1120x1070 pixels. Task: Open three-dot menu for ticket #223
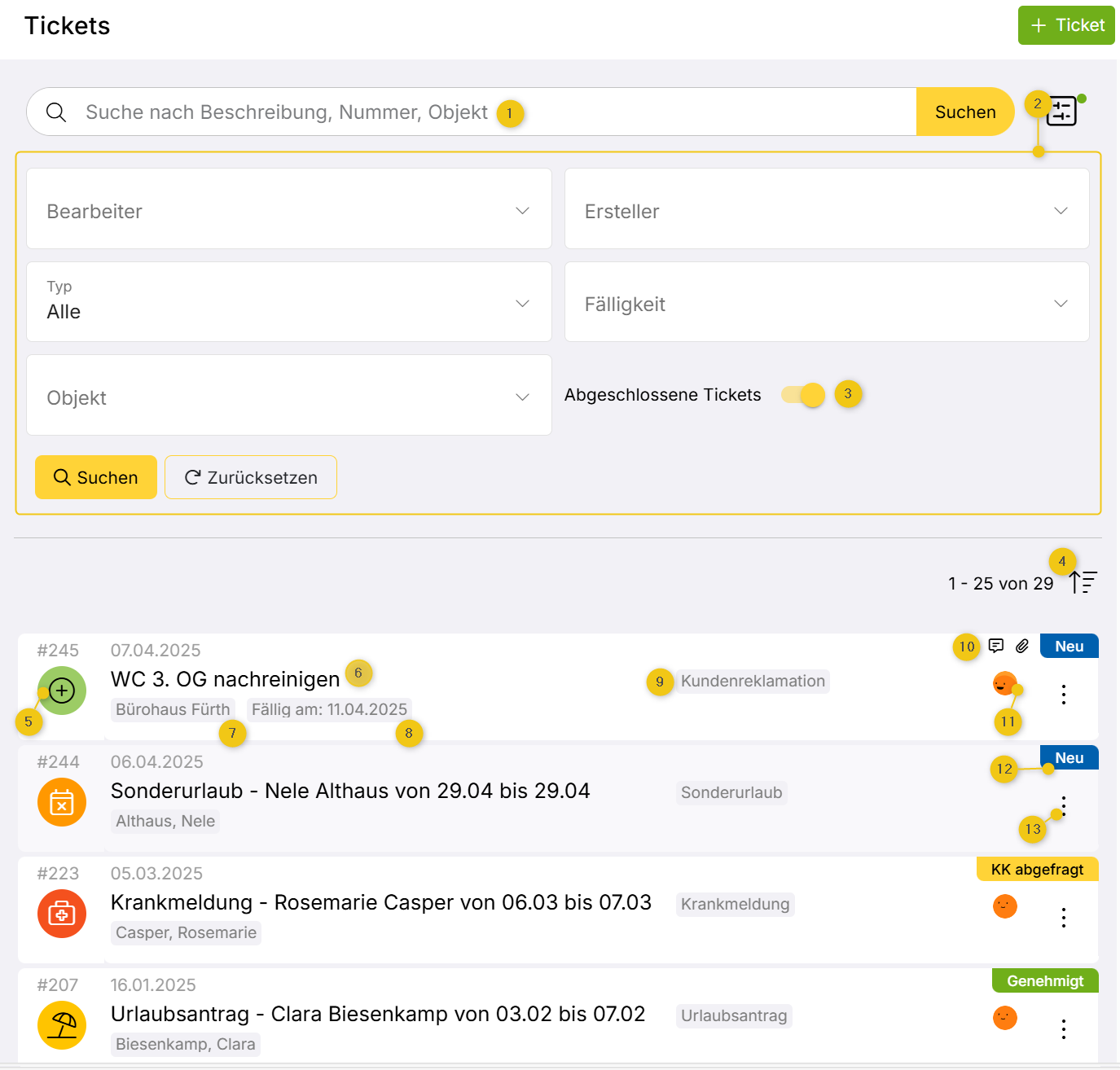pyautogui.click(x=1064, y=918)
